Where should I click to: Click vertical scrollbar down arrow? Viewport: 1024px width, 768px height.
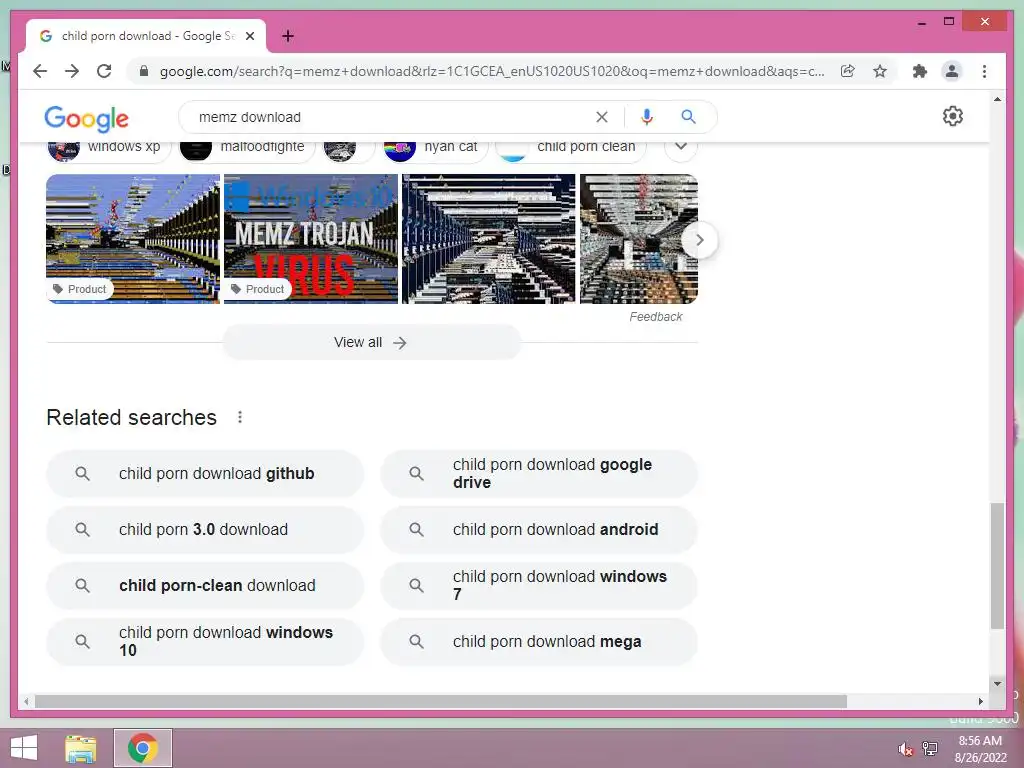click(x=997, y=684)
